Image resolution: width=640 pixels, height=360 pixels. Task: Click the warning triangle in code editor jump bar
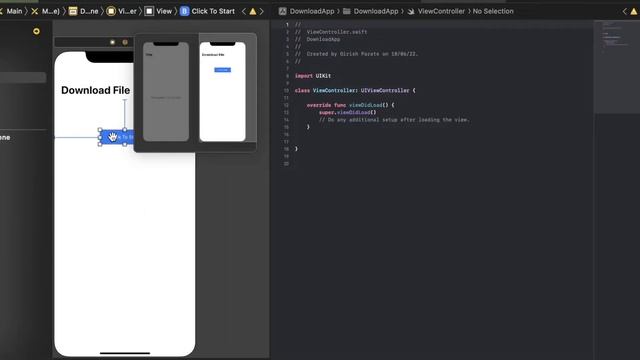click(x=634, y=11)
